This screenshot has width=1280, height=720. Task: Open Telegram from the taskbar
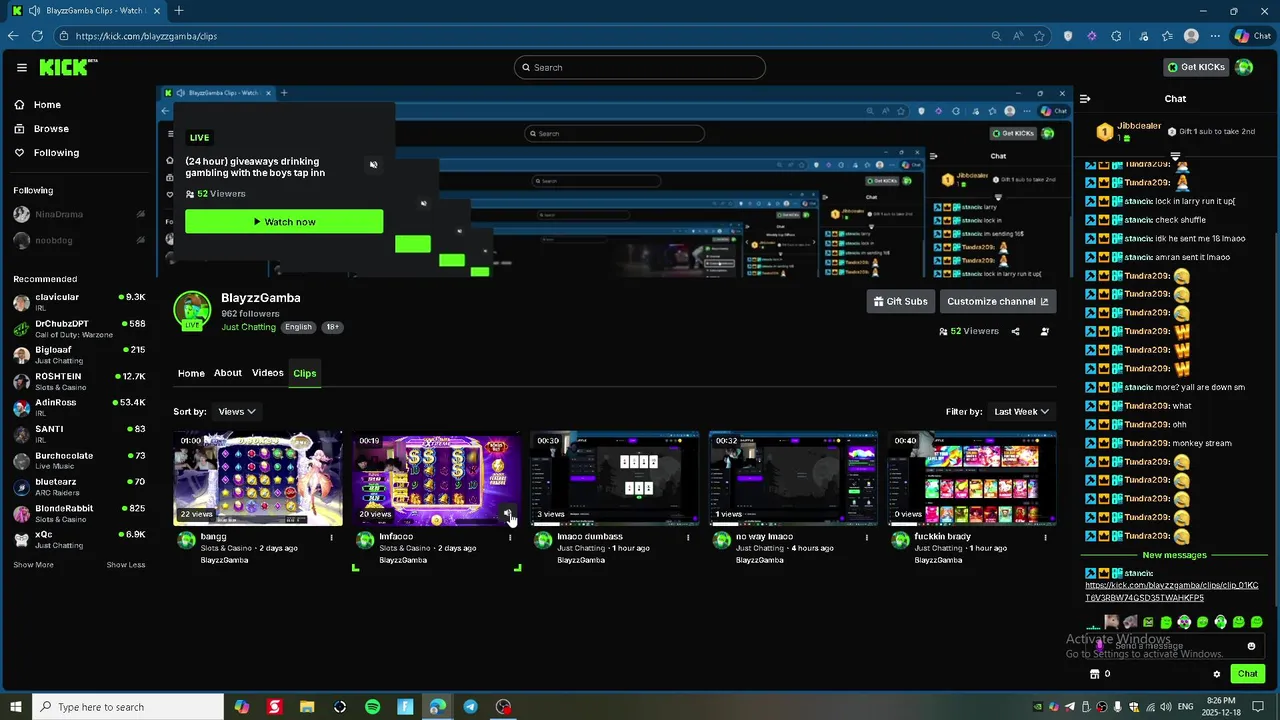[471, 707]
